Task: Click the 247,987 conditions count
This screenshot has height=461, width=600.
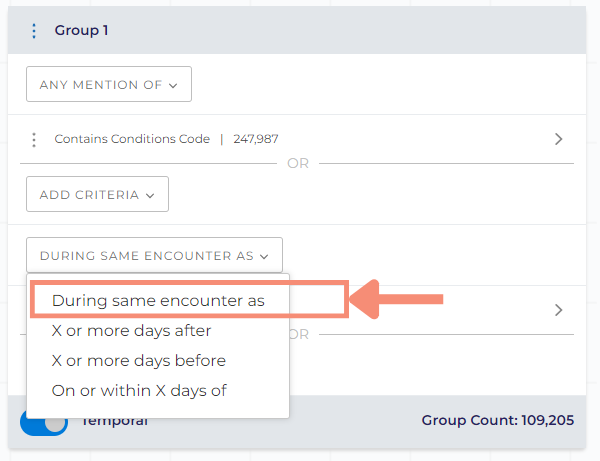Action: (x=256, y=139)
